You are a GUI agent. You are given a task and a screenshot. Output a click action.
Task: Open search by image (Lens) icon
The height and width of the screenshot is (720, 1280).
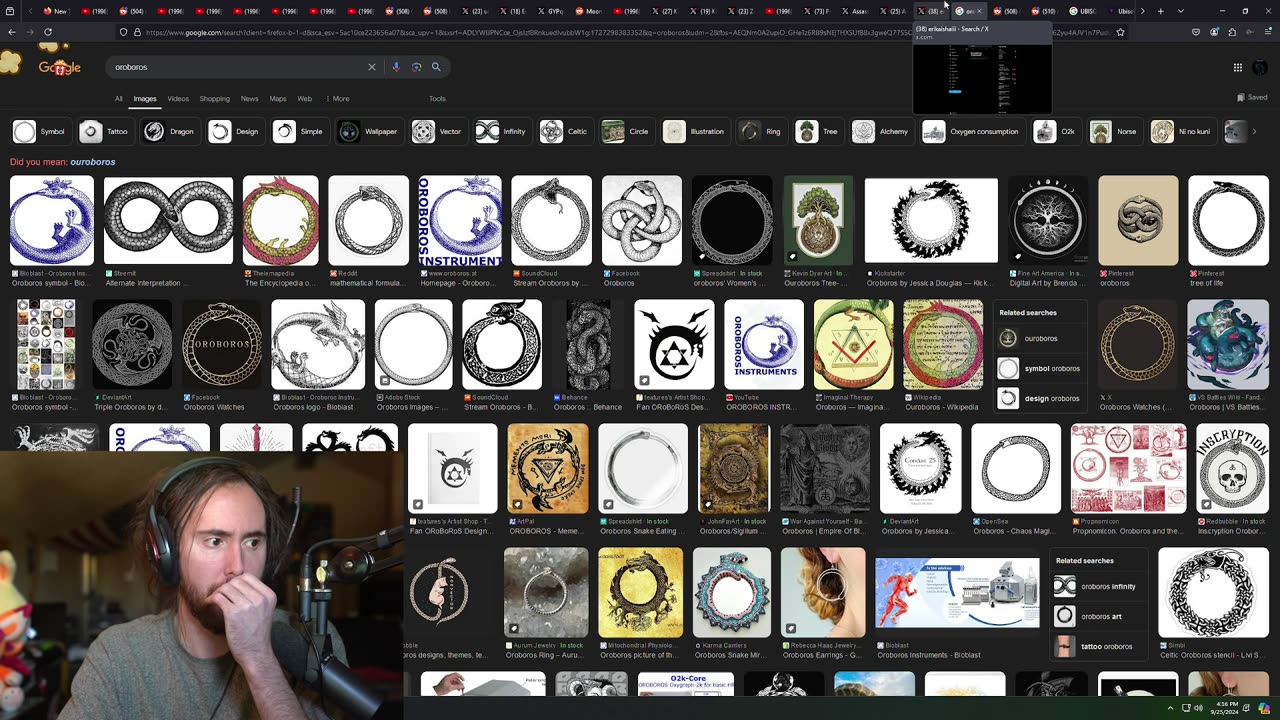click(x=416, y=67)
